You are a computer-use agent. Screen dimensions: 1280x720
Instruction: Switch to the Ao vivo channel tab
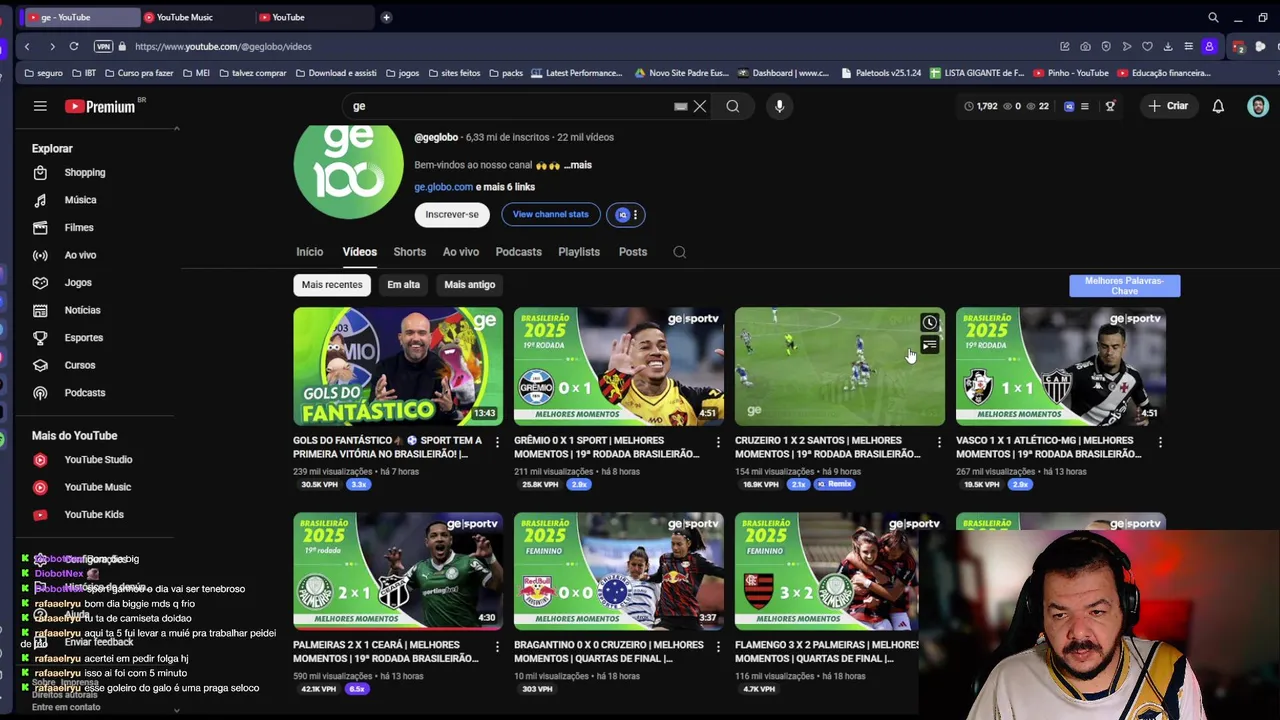point(461,252)
